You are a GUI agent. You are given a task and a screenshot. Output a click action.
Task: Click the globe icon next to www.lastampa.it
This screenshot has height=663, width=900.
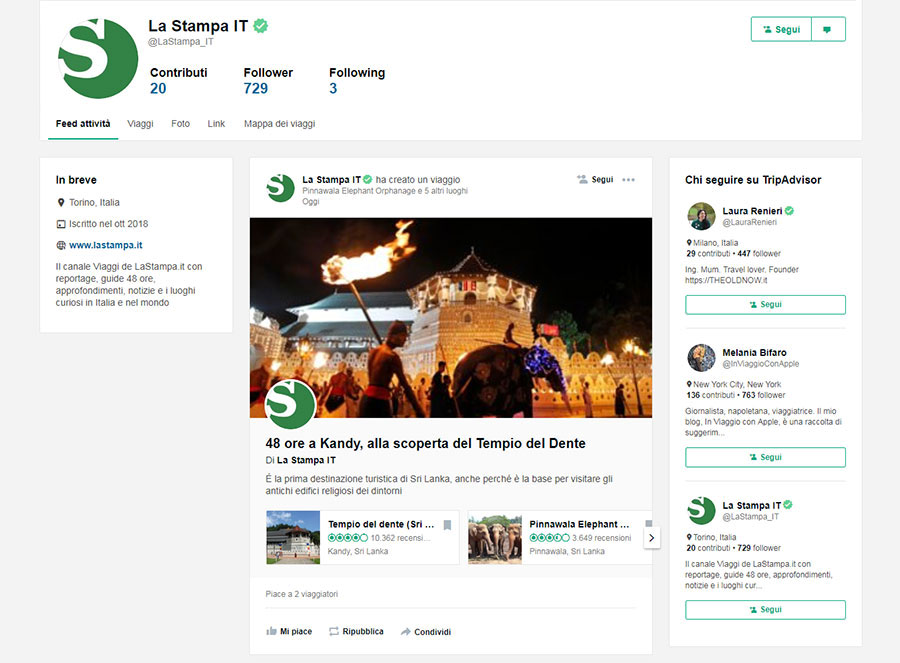(x=61, y=245)
